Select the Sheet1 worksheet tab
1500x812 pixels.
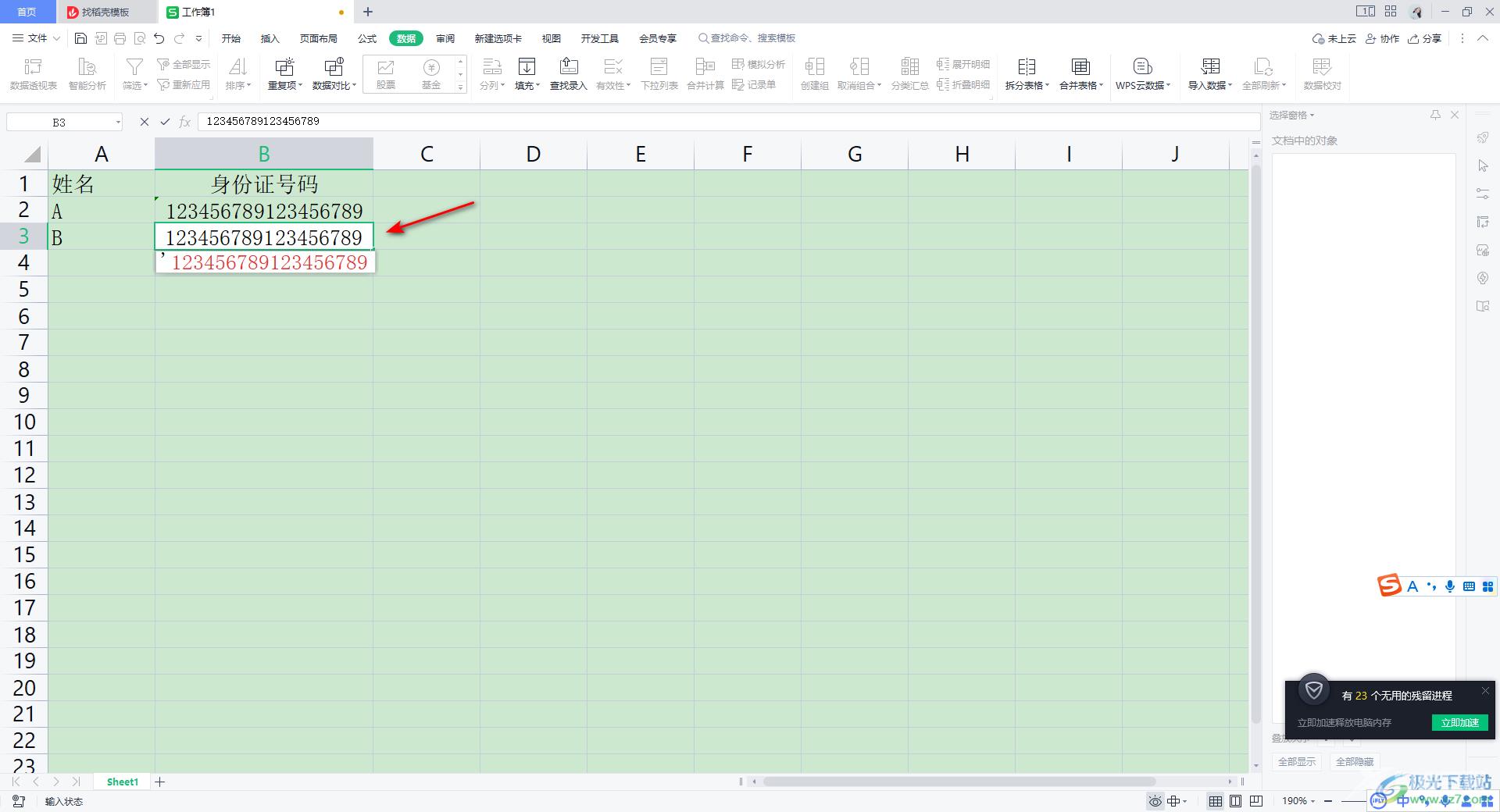click(123, 782)
